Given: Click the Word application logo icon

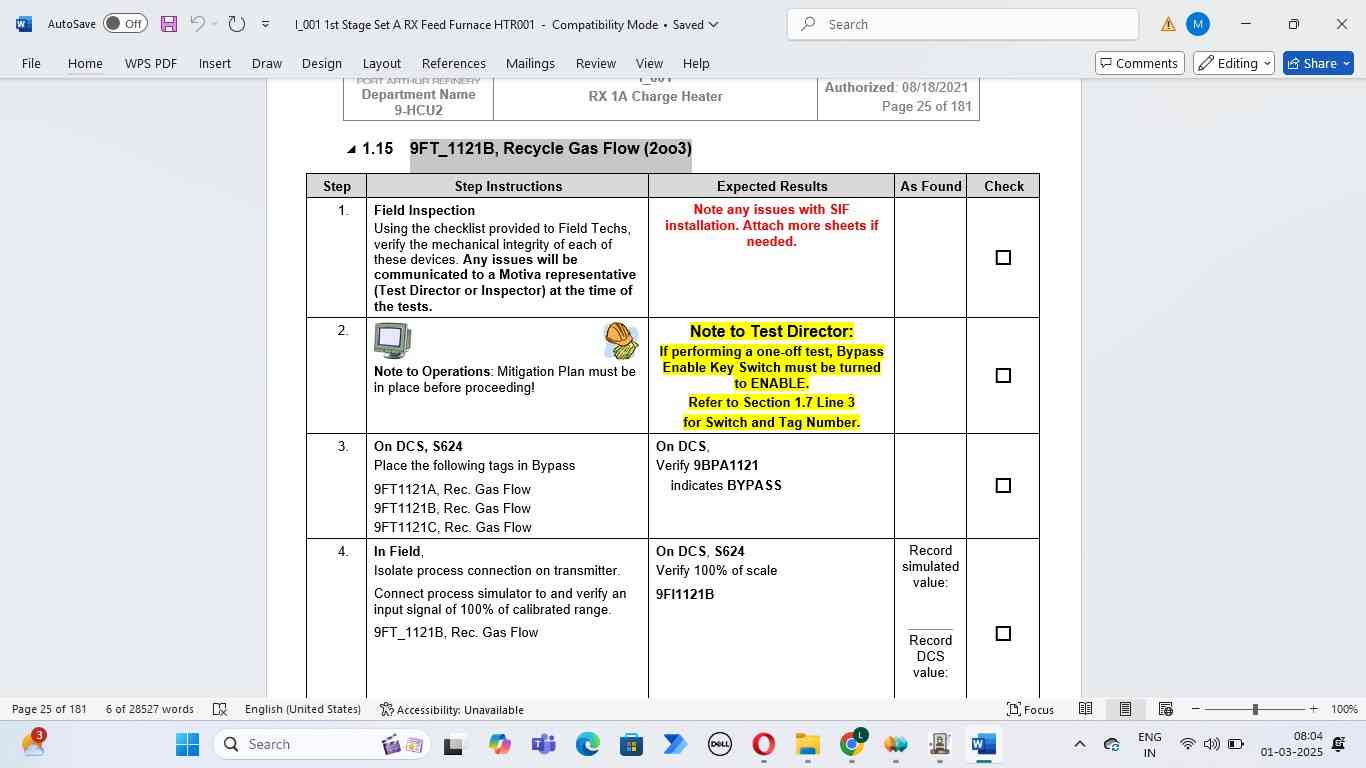Looking at the screenshot, I should coord(24,24).
